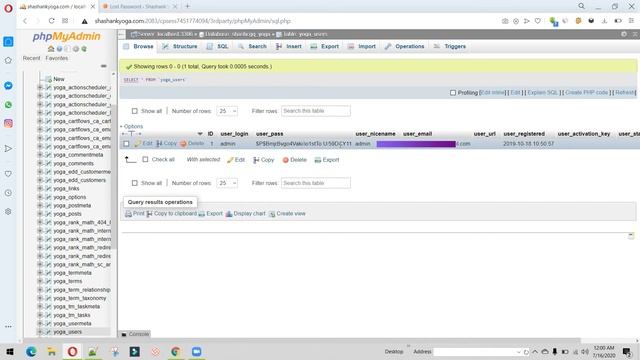Image resolution: width=640 pixels, height=360 pixels.
Task: Print query results
Action: click(135, 213)
